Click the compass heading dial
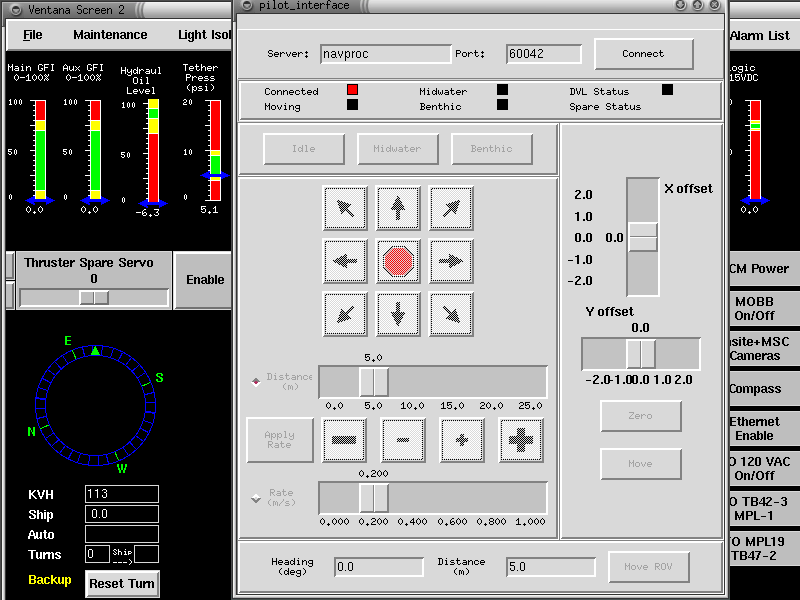The width and height of the screenshot is (800, 600). (95, 406)
